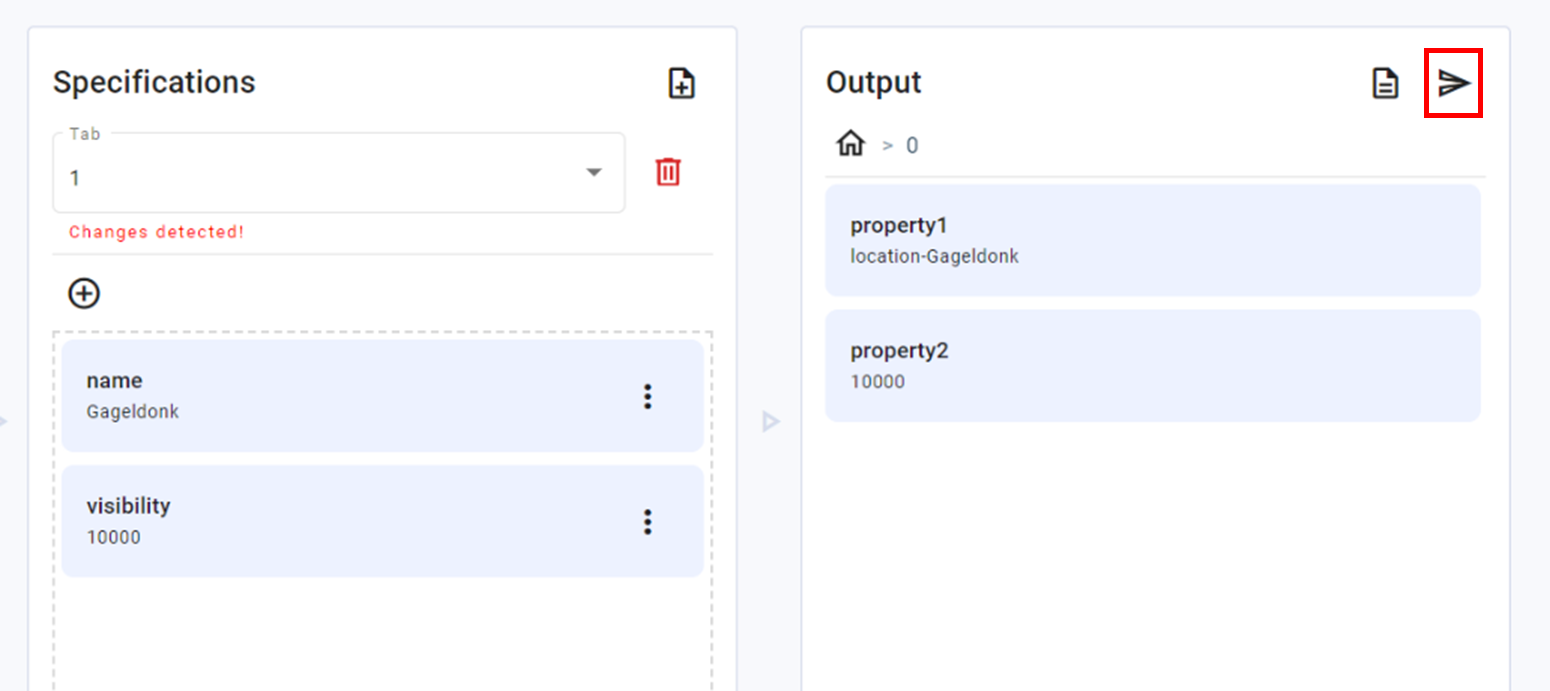Open the options menu for the visibility item
This screenshot has width=1550, height=691.
tap(648, 521)
